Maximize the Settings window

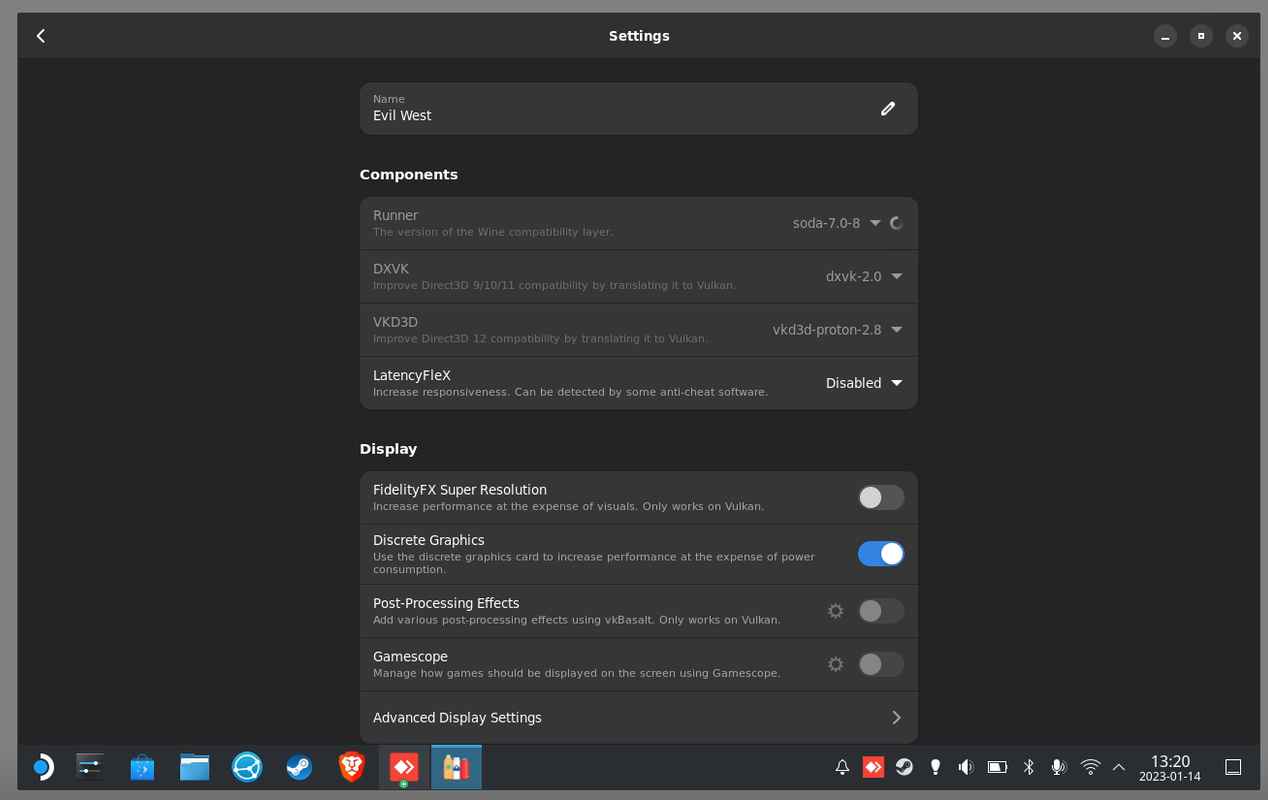(1201, 36)
